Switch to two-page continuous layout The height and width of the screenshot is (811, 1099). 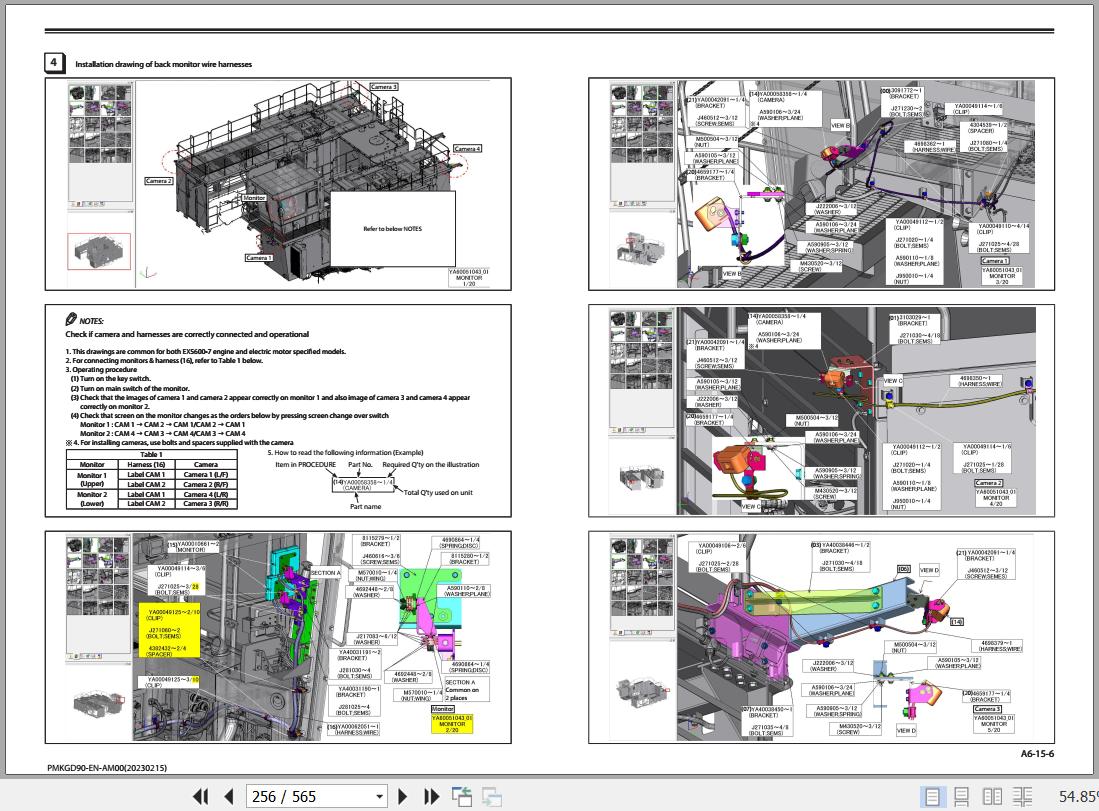[x=1022, y=796]
